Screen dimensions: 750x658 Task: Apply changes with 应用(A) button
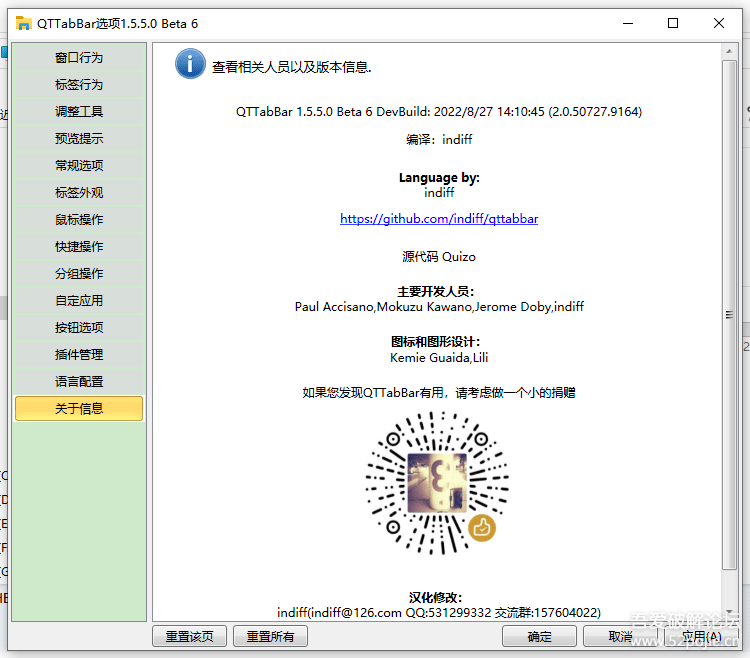701,636
